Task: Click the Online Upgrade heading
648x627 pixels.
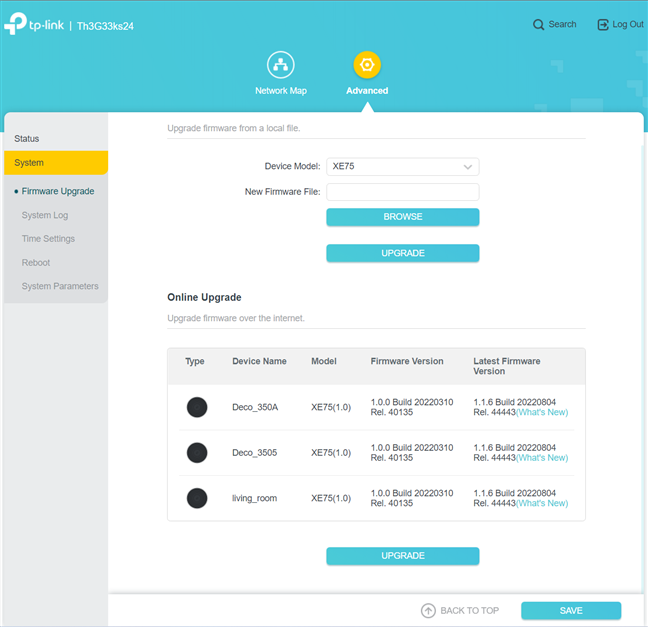Action: tap(204, 298)
